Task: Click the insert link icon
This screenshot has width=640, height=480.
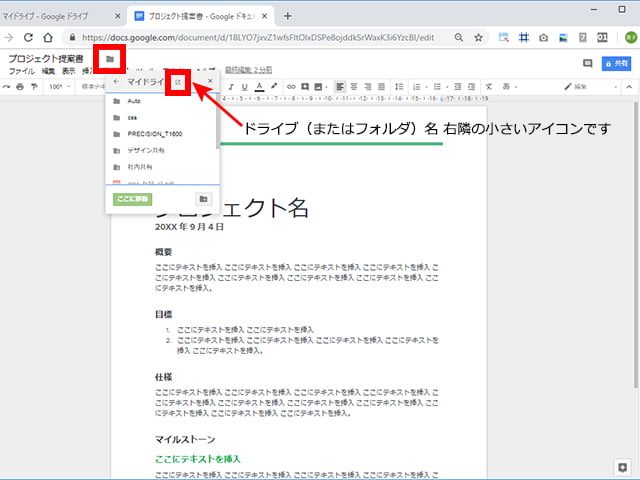Action: pos(291,87)
